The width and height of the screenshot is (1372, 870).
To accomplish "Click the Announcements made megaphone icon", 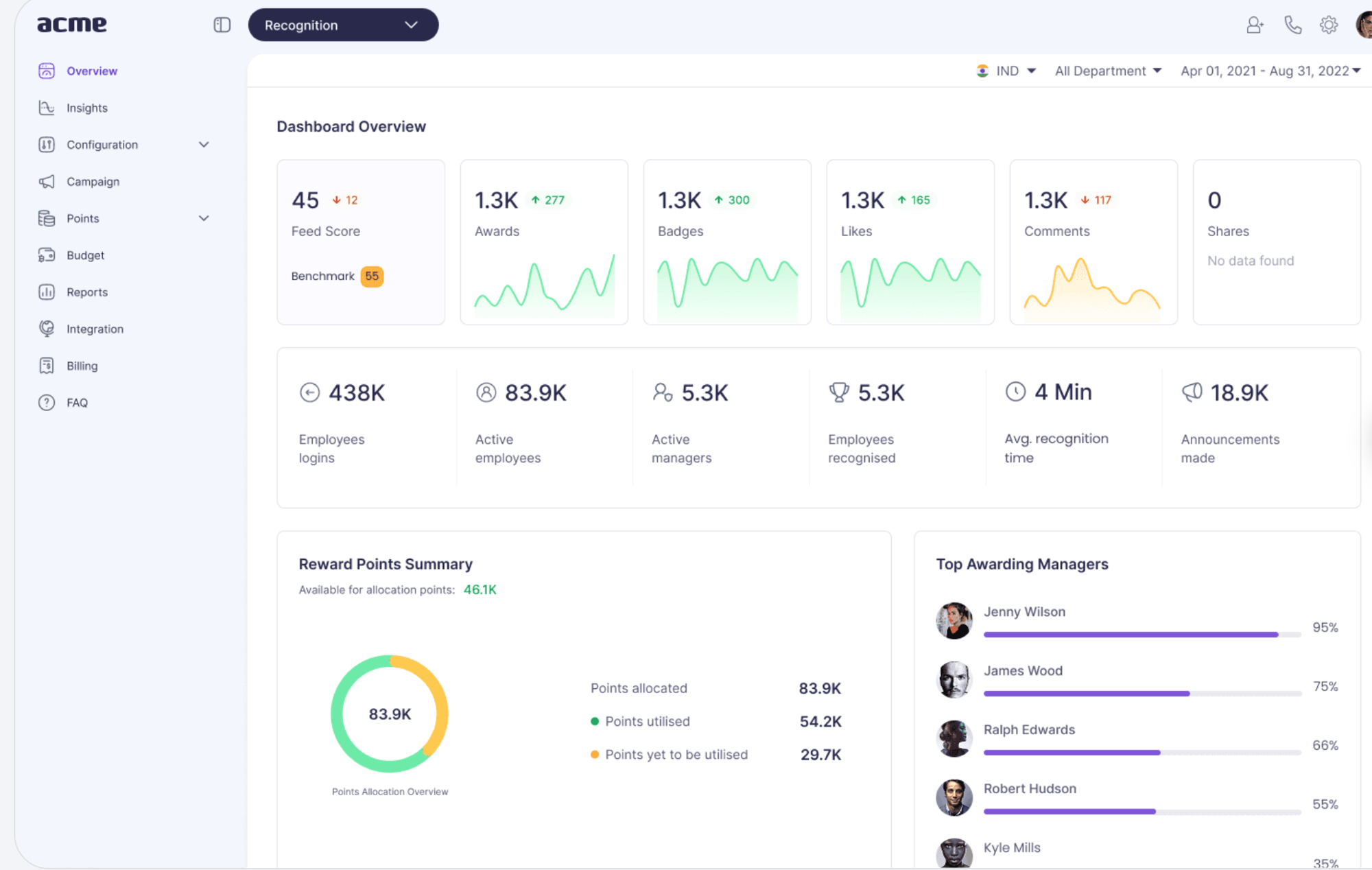I will [1192, 392].
